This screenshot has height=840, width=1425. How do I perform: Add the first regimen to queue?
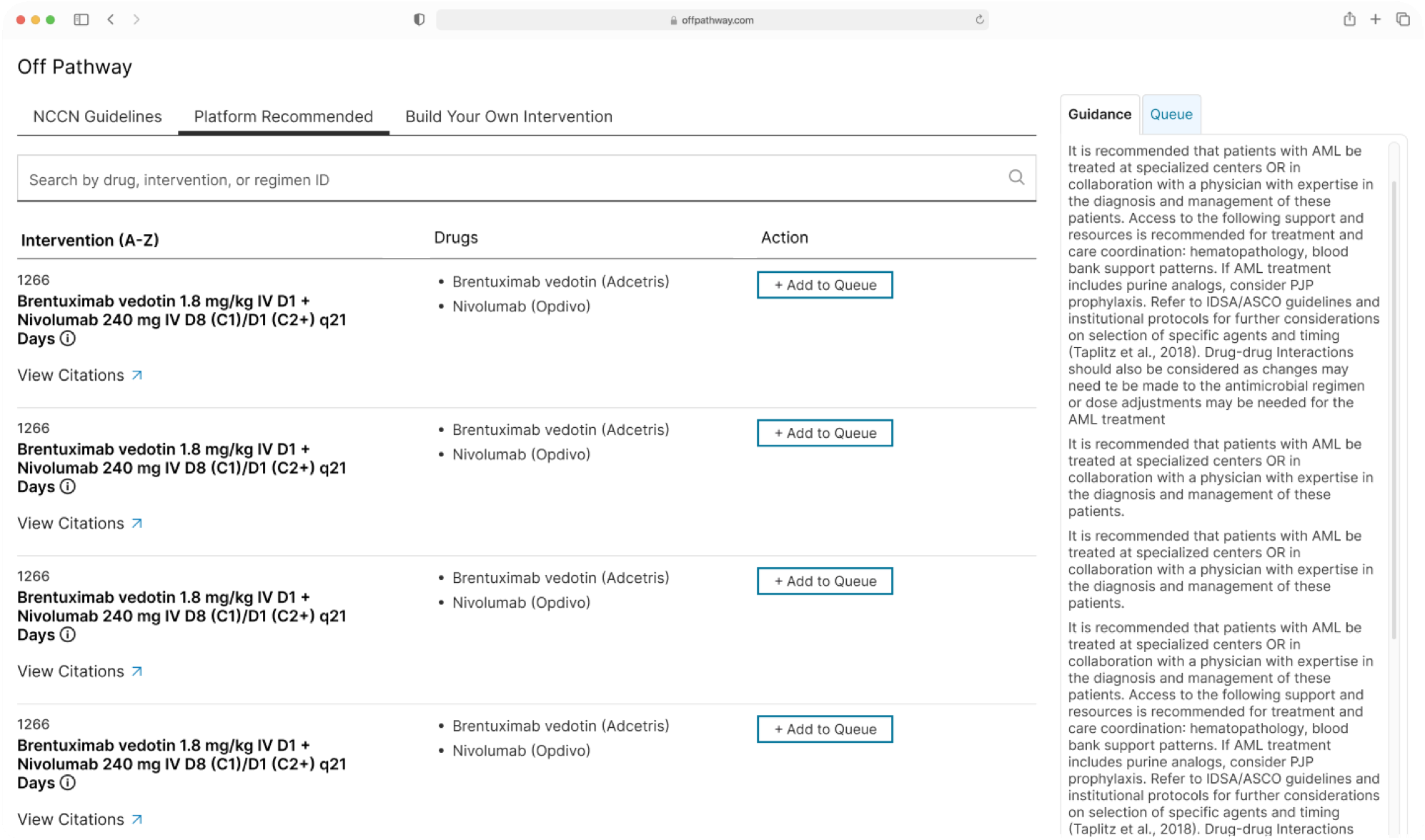825,284
